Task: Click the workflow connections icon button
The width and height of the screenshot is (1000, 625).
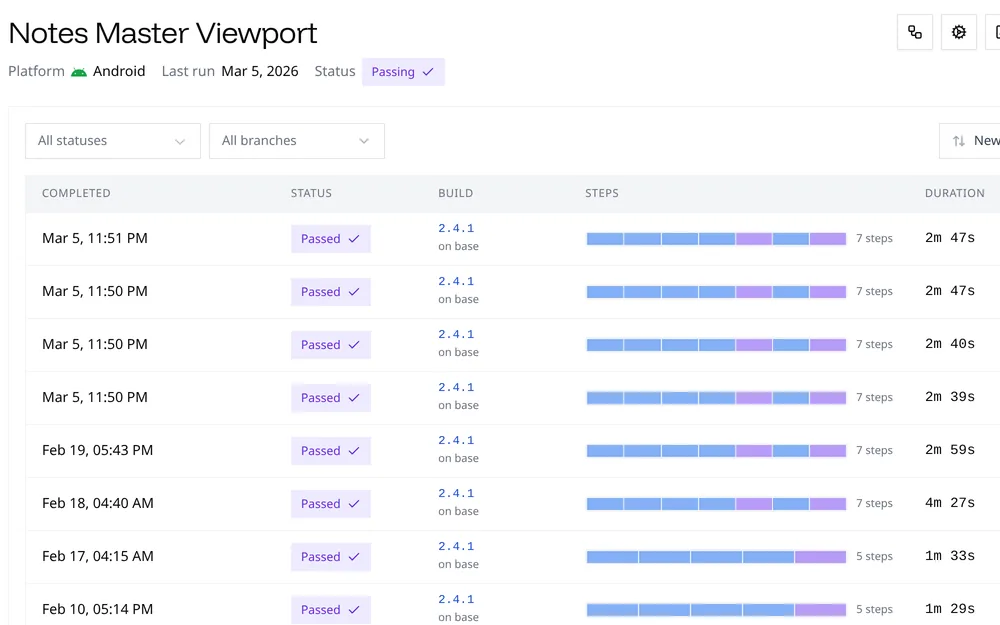Action: pyautogui.click(x=915, y=32)
